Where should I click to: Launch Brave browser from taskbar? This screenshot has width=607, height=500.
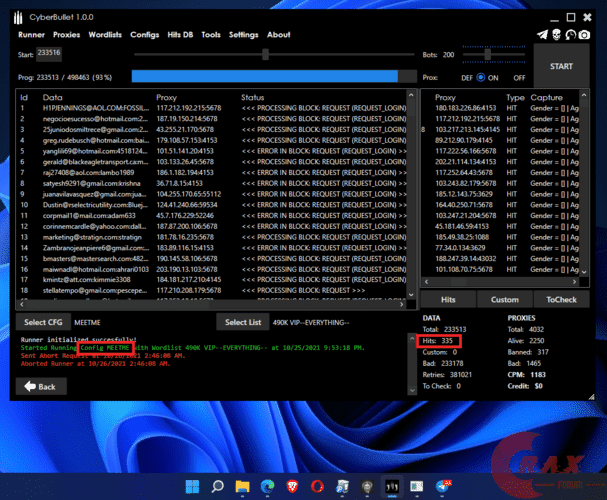coord(292,486)
